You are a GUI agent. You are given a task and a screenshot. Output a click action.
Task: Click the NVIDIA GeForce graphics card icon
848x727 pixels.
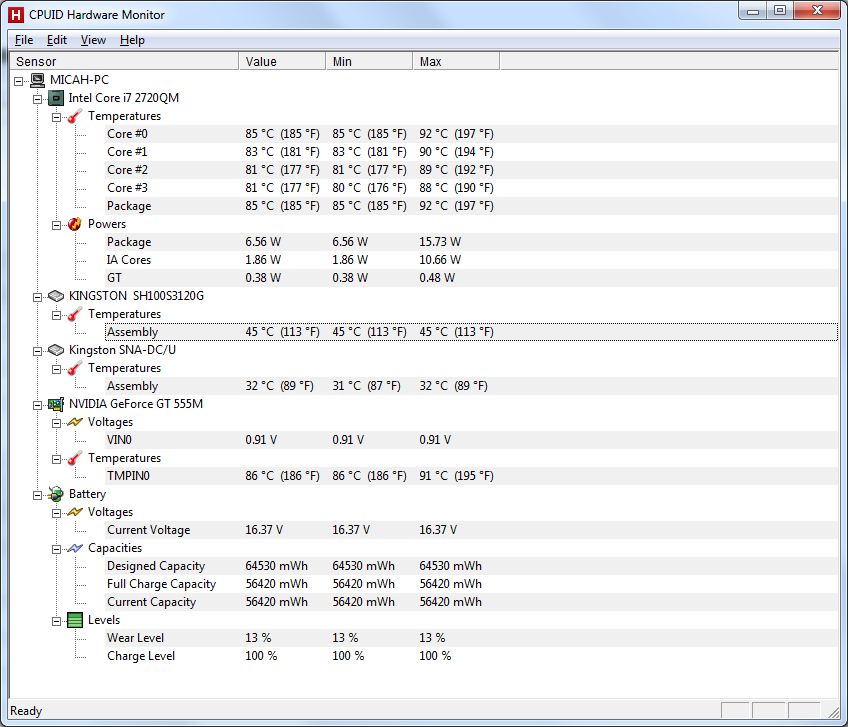[x=56, y=404]
